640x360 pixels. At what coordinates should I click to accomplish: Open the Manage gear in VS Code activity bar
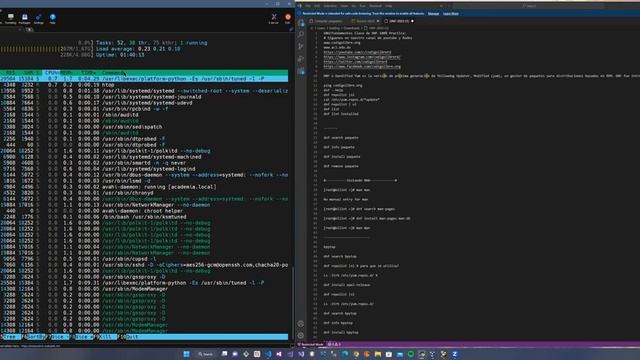(301, 335)
